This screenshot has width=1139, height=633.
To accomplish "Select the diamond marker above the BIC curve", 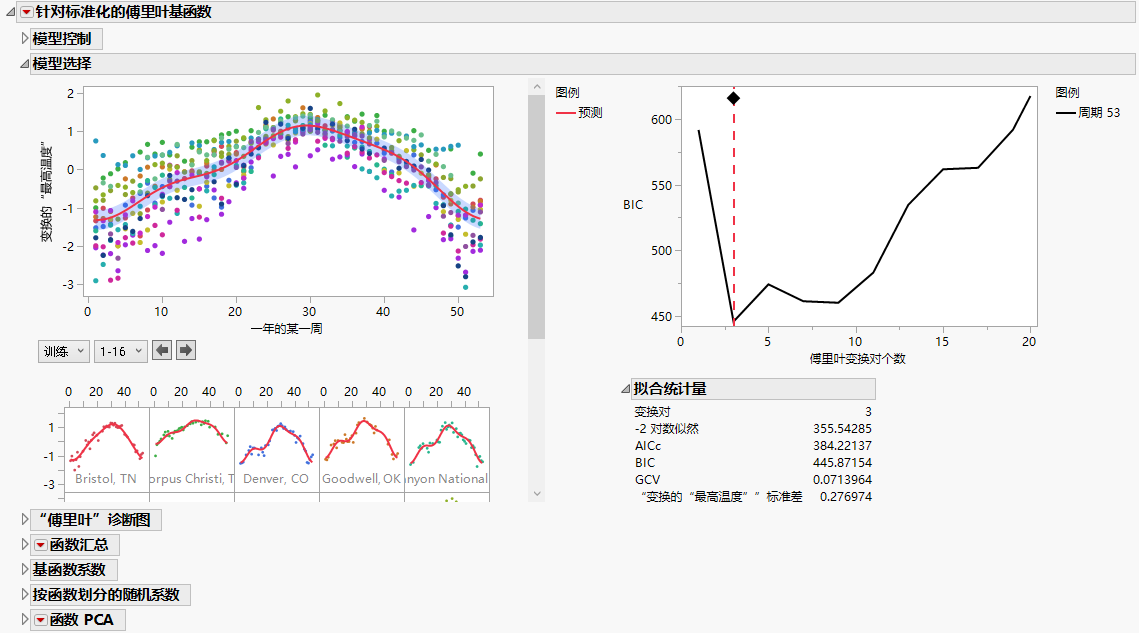I will tap(734, 98).
